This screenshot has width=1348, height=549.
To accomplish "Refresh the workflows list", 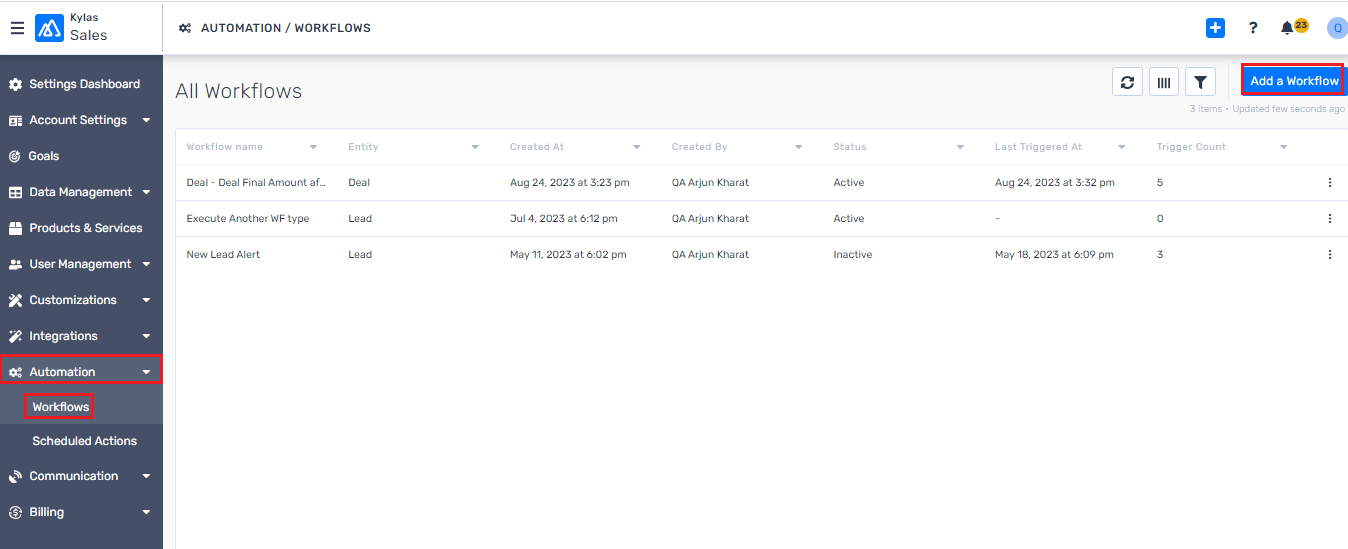I will tap(1127, 82).
